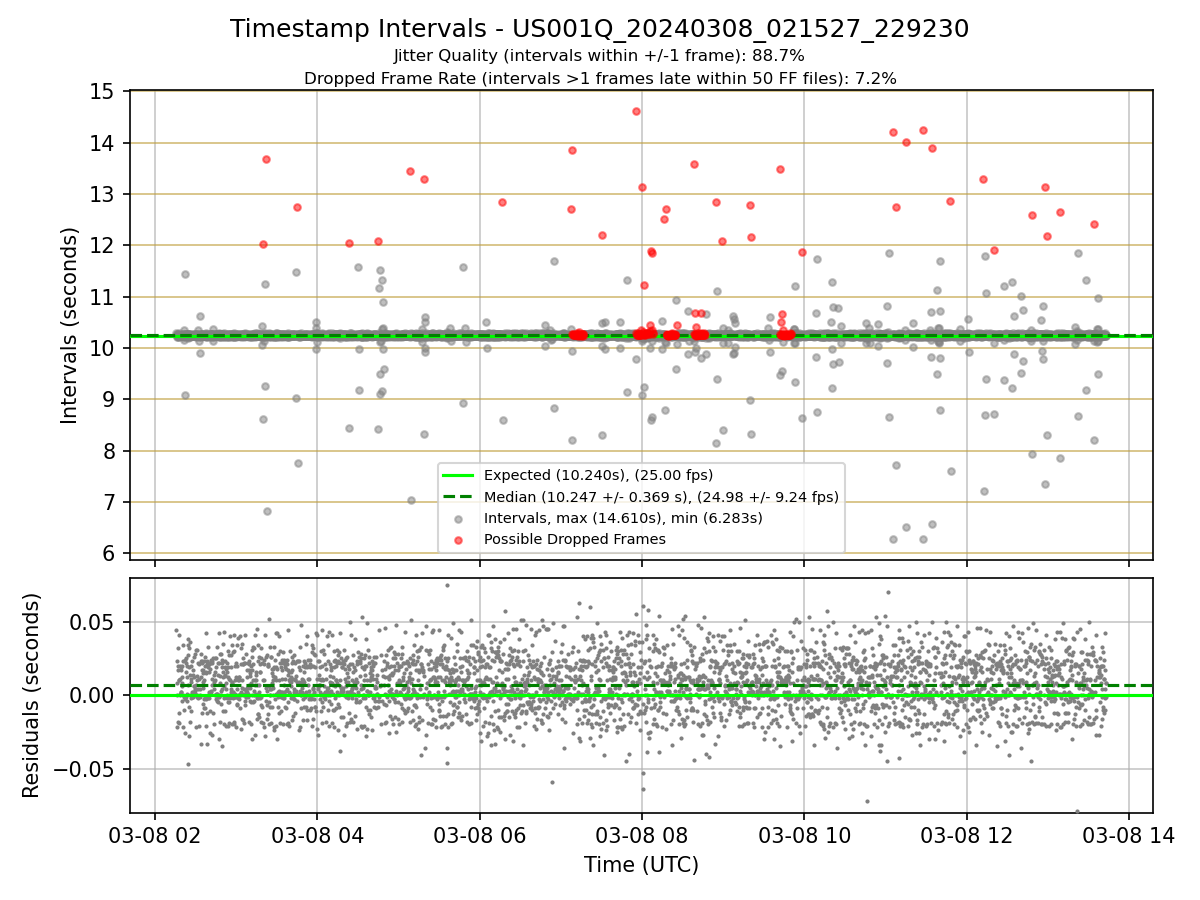1200x900 pixels.
Task: Click the dashed green line sample in the legend
Action: [460, 497]
